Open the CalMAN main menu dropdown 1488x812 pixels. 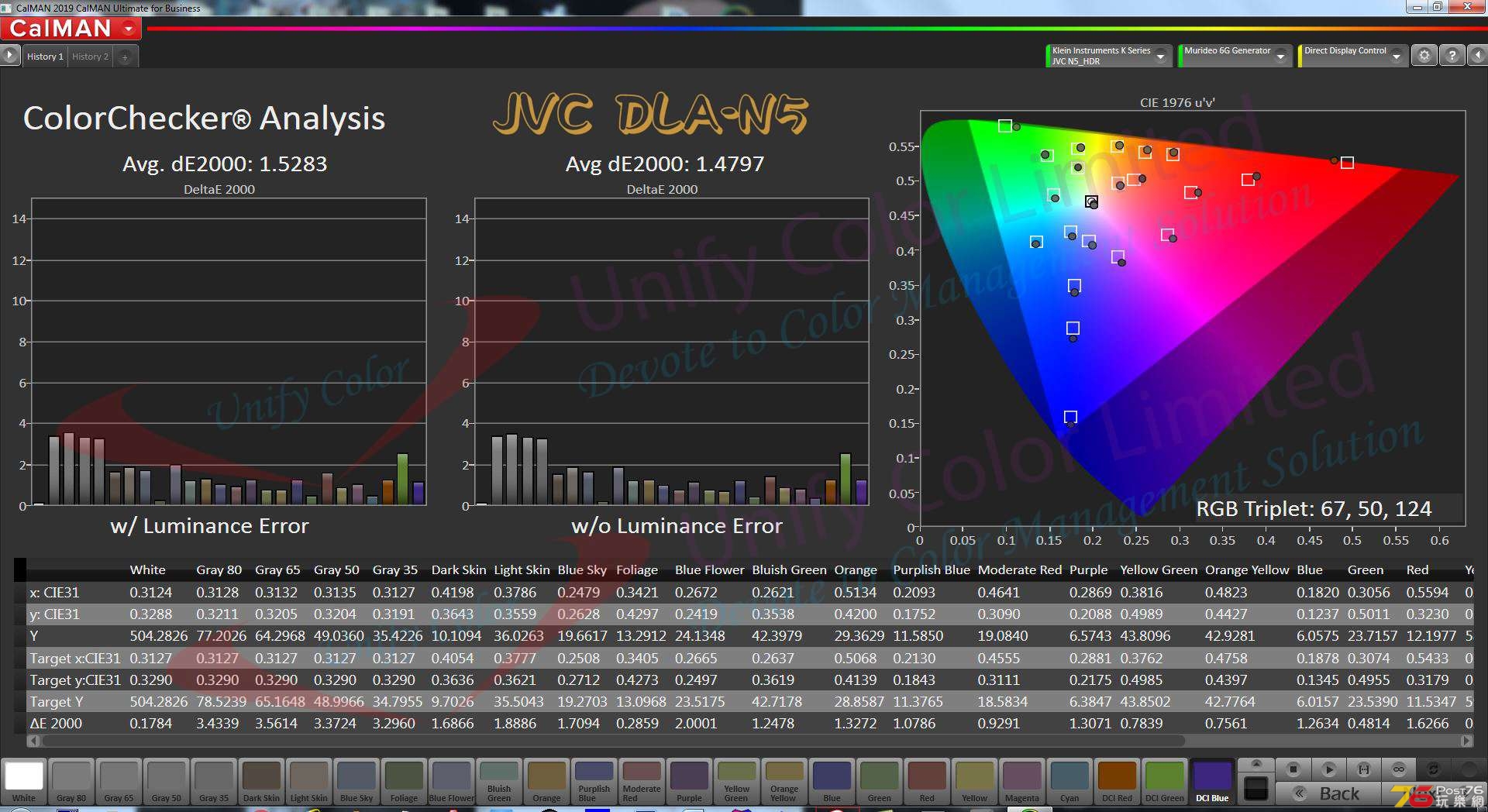pyautogui.click(x=129, y=29)
